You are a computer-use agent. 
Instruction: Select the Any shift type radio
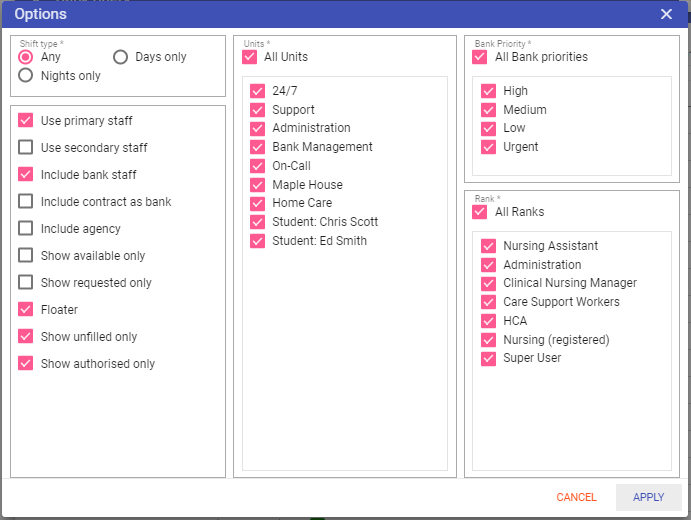click(26, 57)
